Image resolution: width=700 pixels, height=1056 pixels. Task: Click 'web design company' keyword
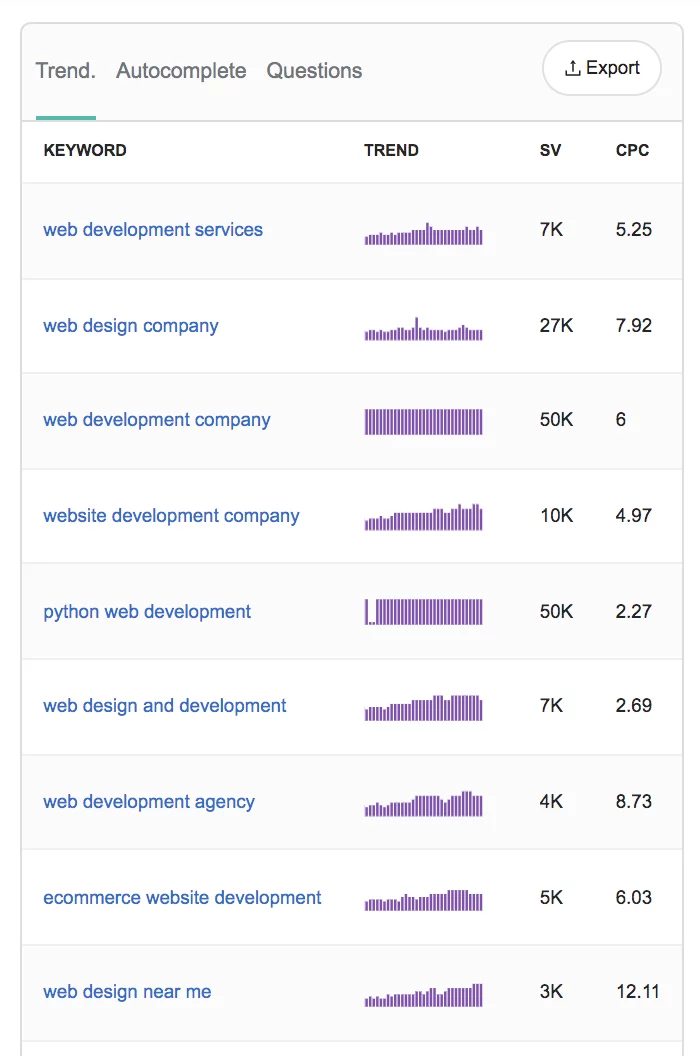point(131,326)
